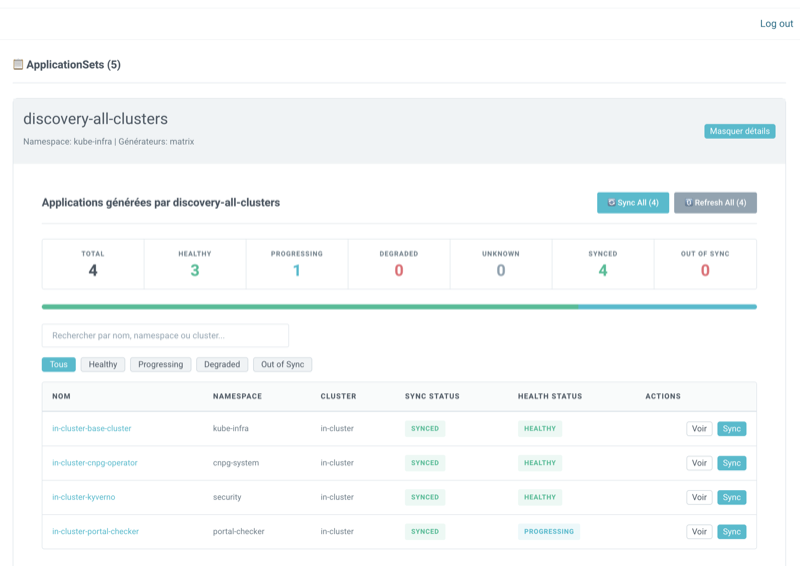Click Voir for in-cluster-kyverno
800x566 pixels.
tap(699, 497)
